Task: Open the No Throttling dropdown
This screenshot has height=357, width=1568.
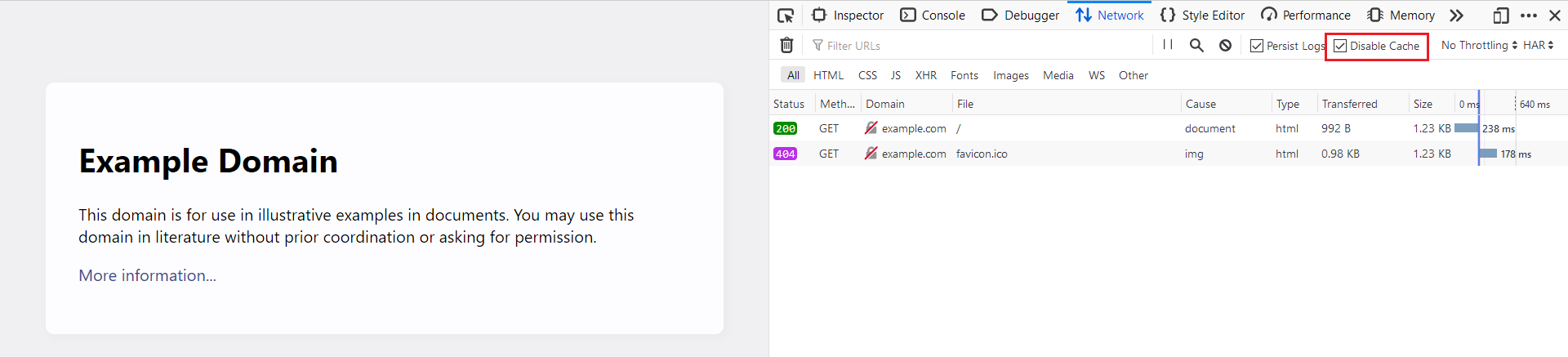Action: click(x=1479, y=46)
